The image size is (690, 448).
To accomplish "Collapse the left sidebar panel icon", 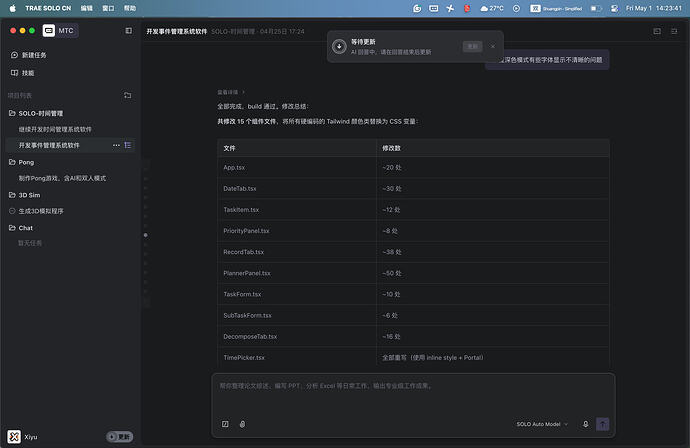I will (128, 30).
